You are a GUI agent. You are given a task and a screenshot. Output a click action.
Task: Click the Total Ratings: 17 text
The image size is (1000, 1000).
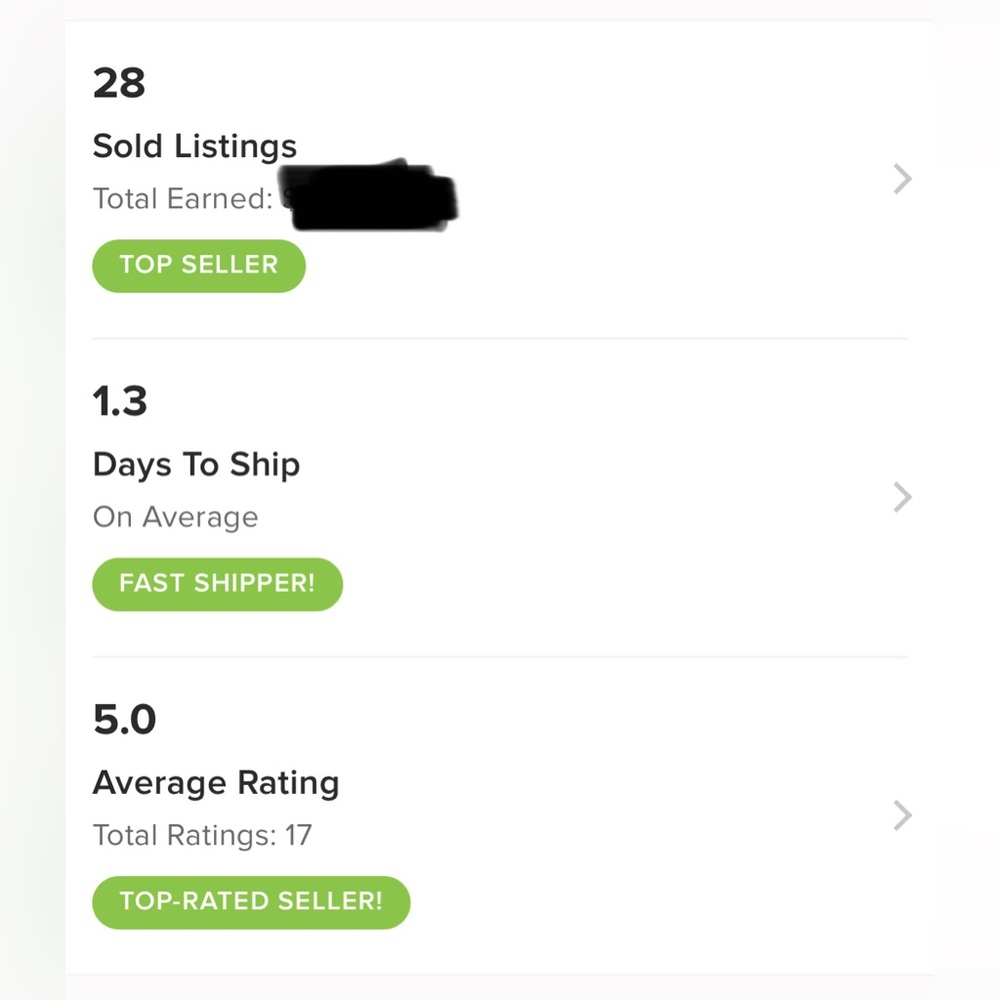point(202,835)
